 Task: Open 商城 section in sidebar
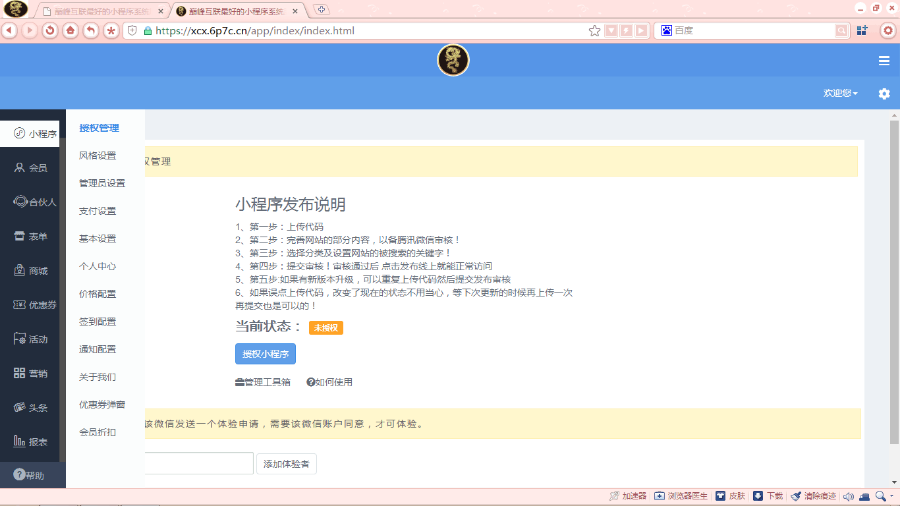[x=30, y=270]
